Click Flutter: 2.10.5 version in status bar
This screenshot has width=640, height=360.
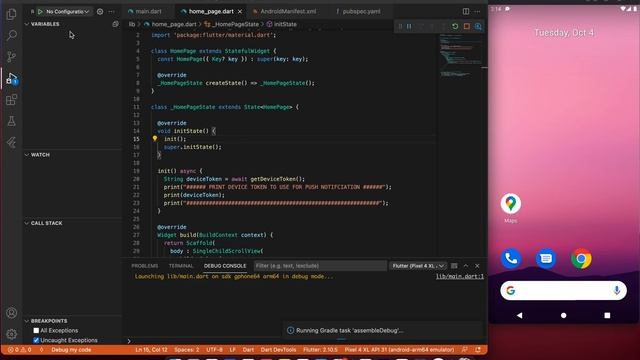tap(320, 350)
